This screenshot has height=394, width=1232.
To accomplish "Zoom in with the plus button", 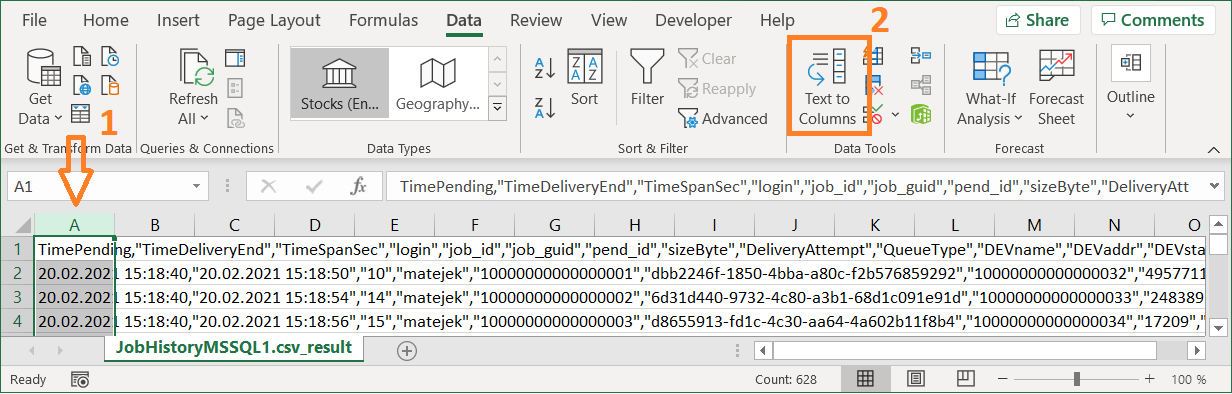I will [x=1149, y=379].
